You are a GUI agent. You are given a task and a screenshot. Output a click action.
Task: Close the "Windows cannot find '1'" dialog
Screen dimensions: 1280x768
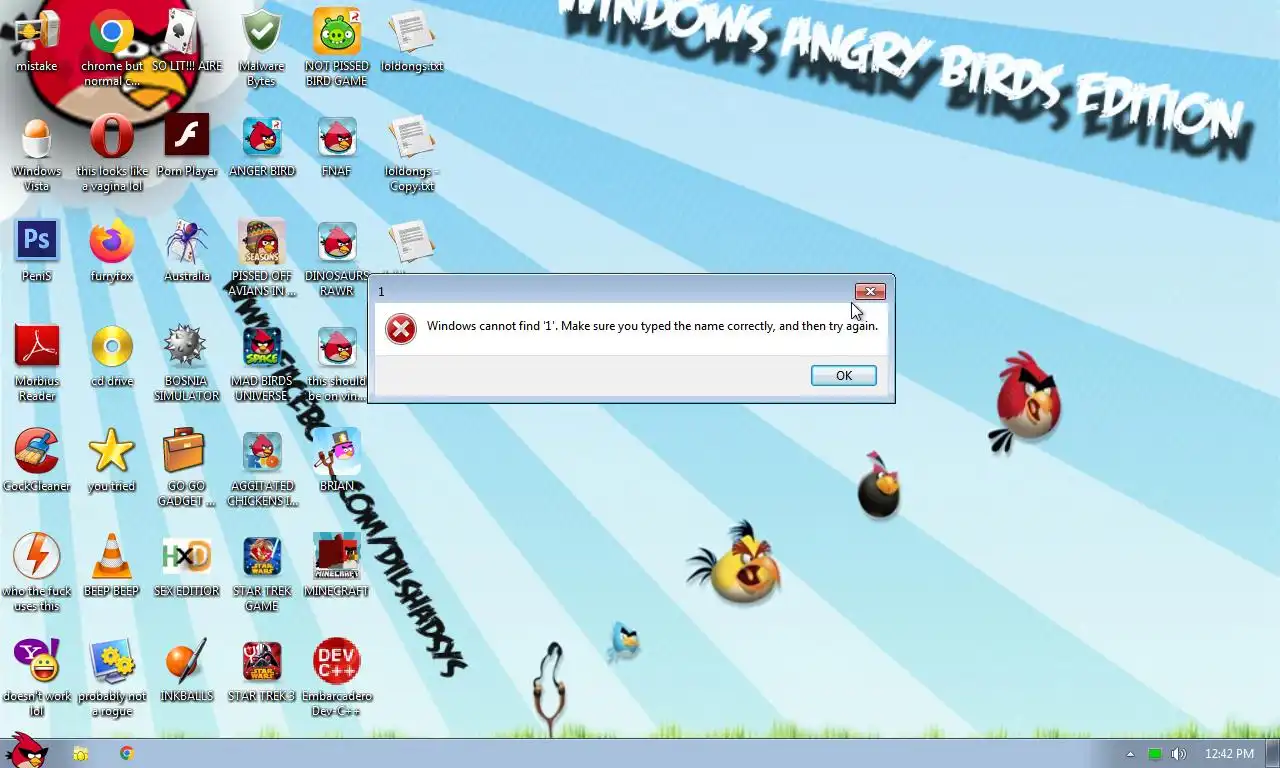tap(869, 291)
